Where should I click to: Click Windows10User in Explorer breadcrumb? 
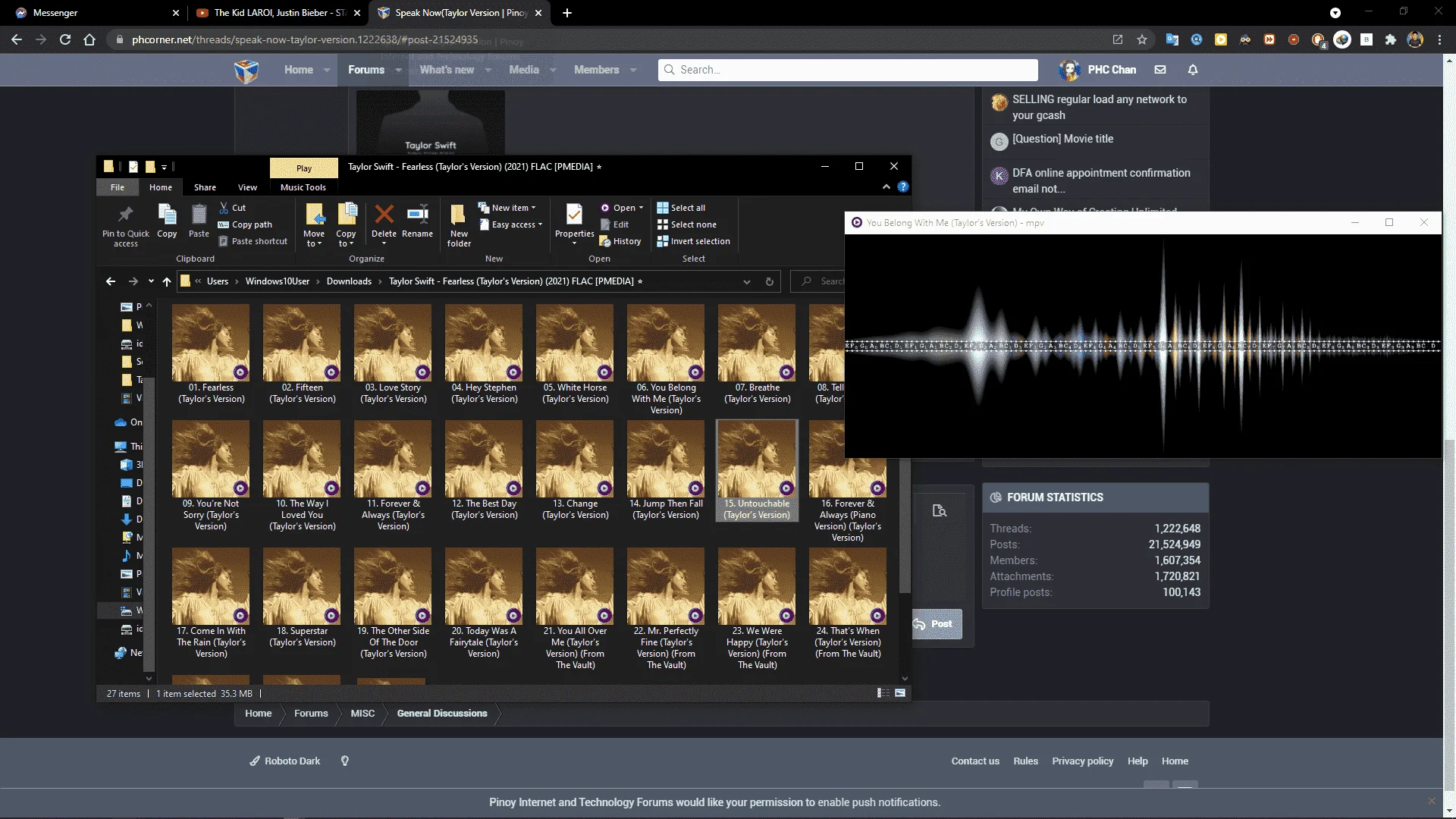coord(278,281)
